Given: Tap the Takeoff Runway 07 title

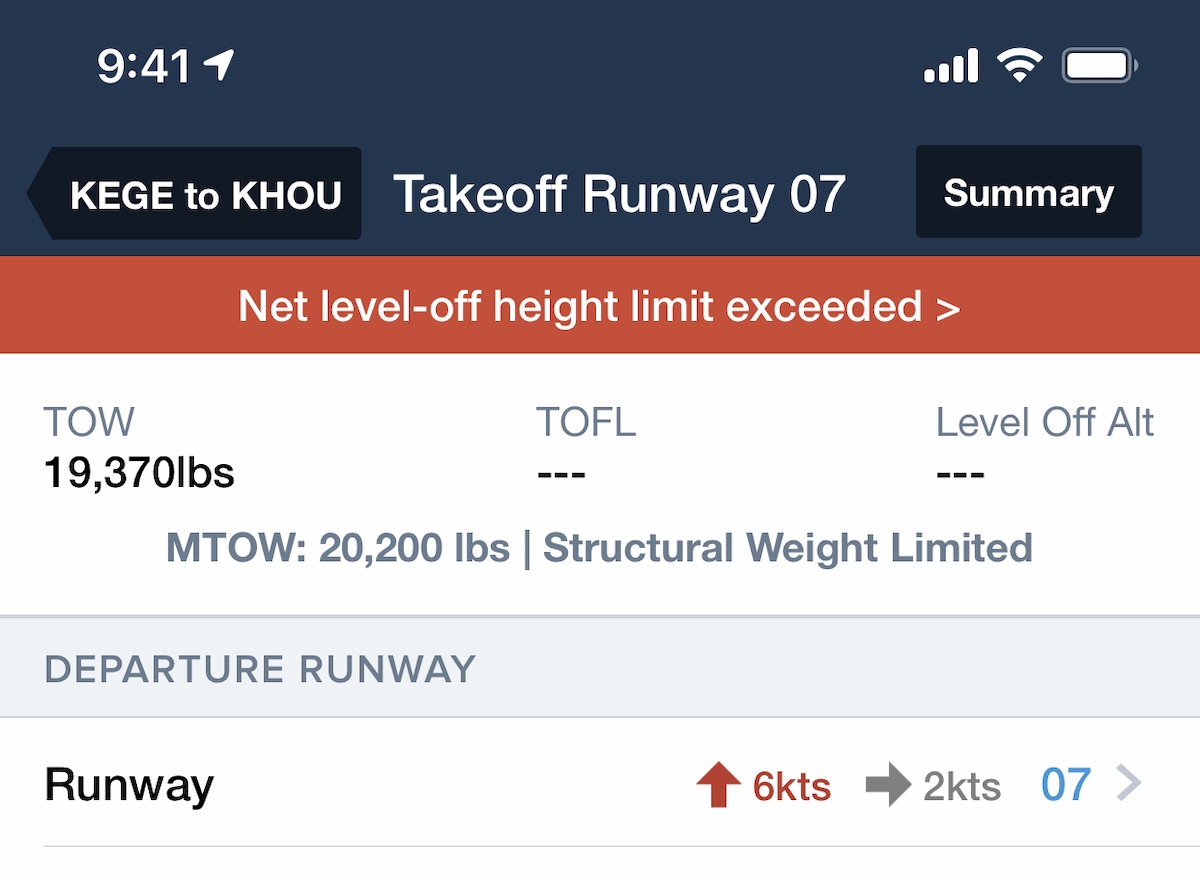Looking at the screenshot, I should coord(620,194).
